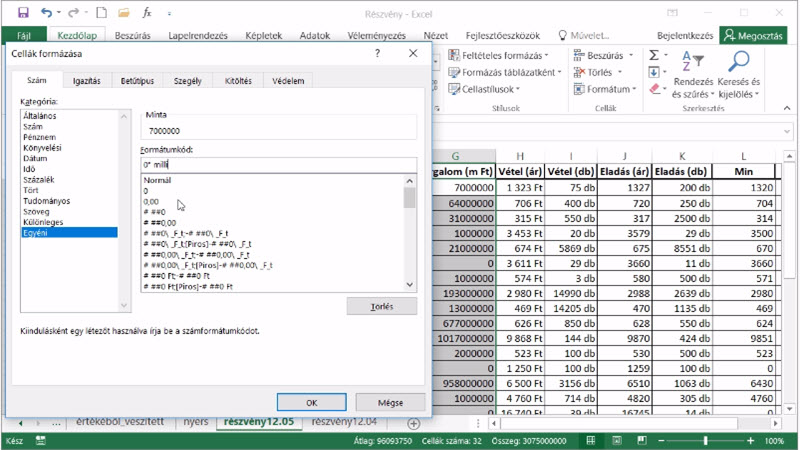Confirm the dialog with OK button

tap(312, 403)
